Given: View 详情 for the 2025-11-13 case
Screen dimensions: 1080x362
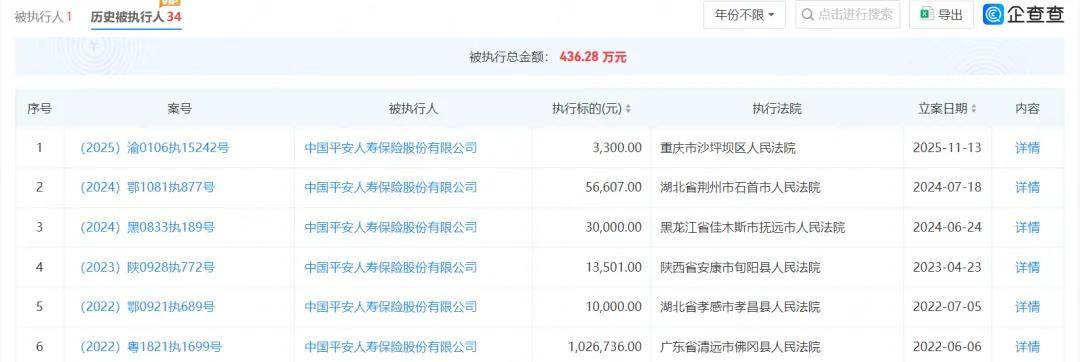Looking at the screenshot, I should click(x=1028, y=147).
